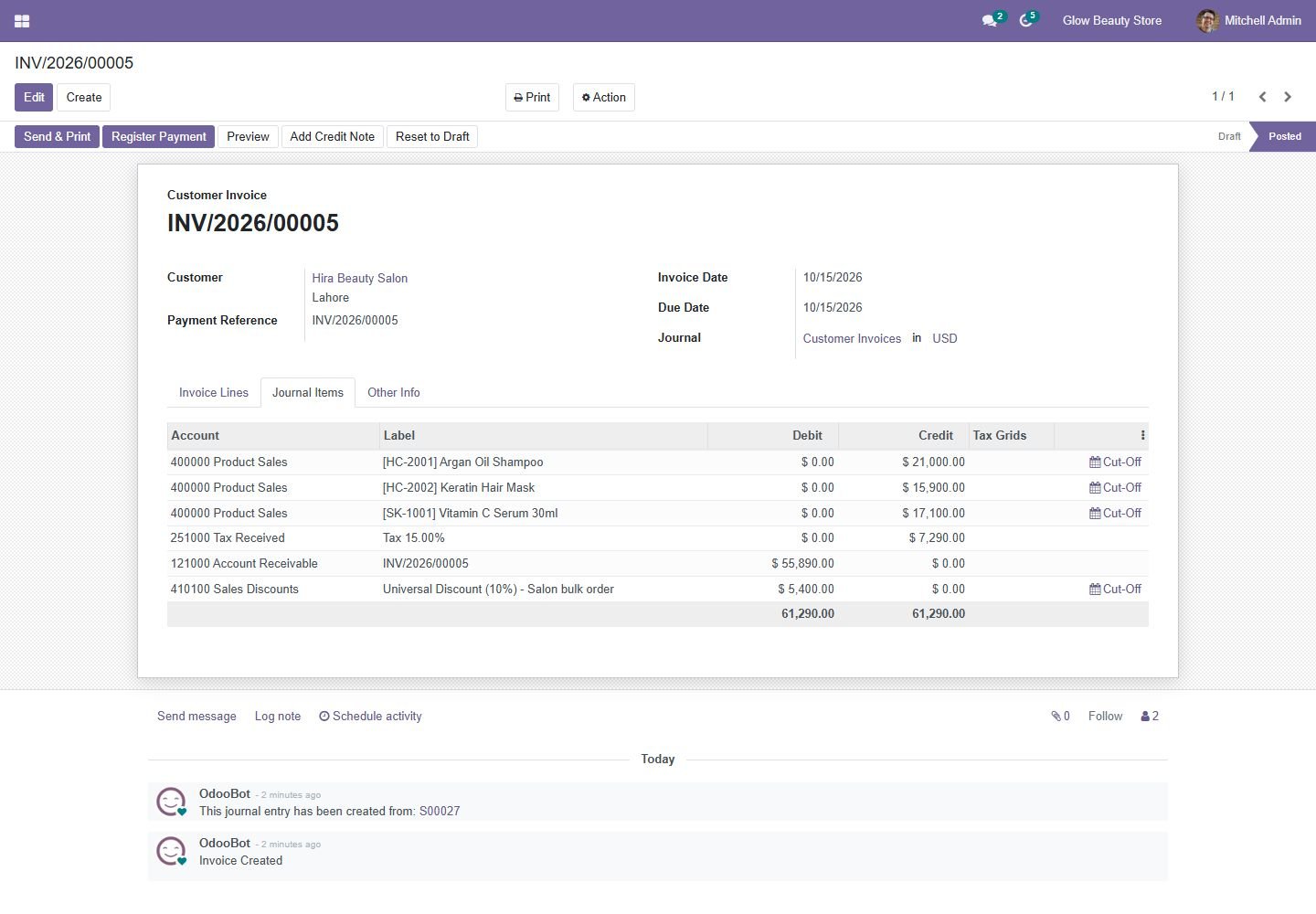Click Mitchell Admin's avatar picture
The image size is (1316, 914).
point(1207,20)
